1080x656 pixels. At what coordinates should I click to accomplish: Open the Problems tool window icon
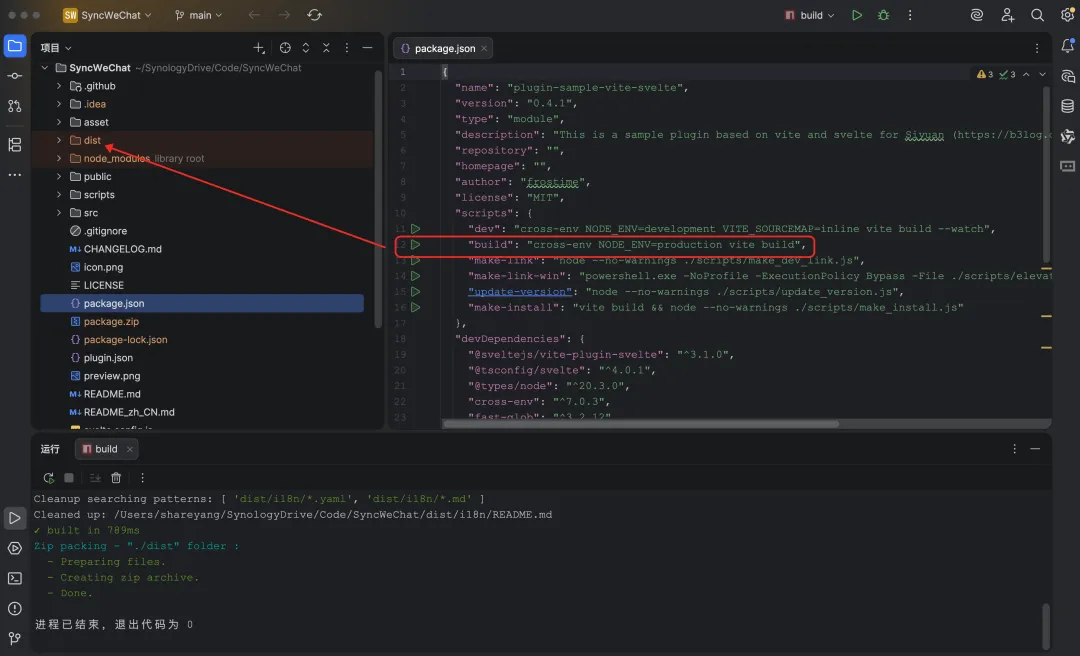tap(14, 608)
